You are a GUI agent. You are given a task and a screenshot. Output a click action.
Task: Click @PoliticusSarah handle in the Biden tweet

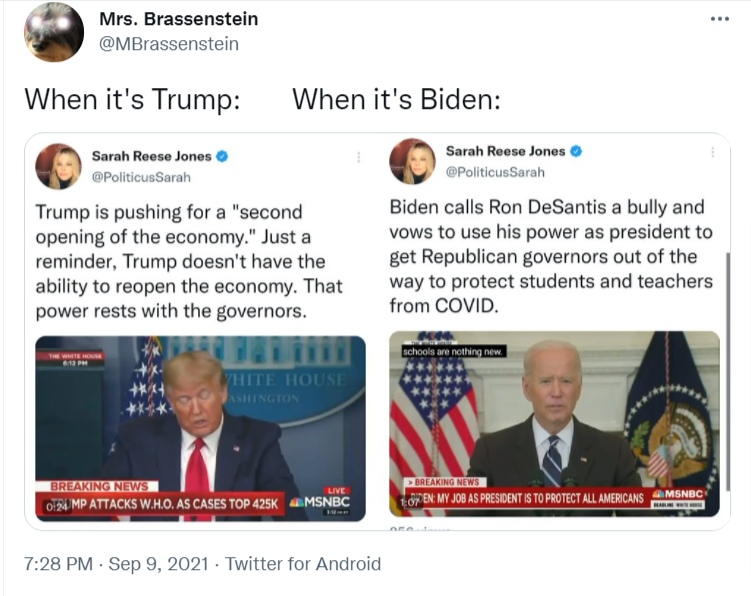tap(495, 172)
